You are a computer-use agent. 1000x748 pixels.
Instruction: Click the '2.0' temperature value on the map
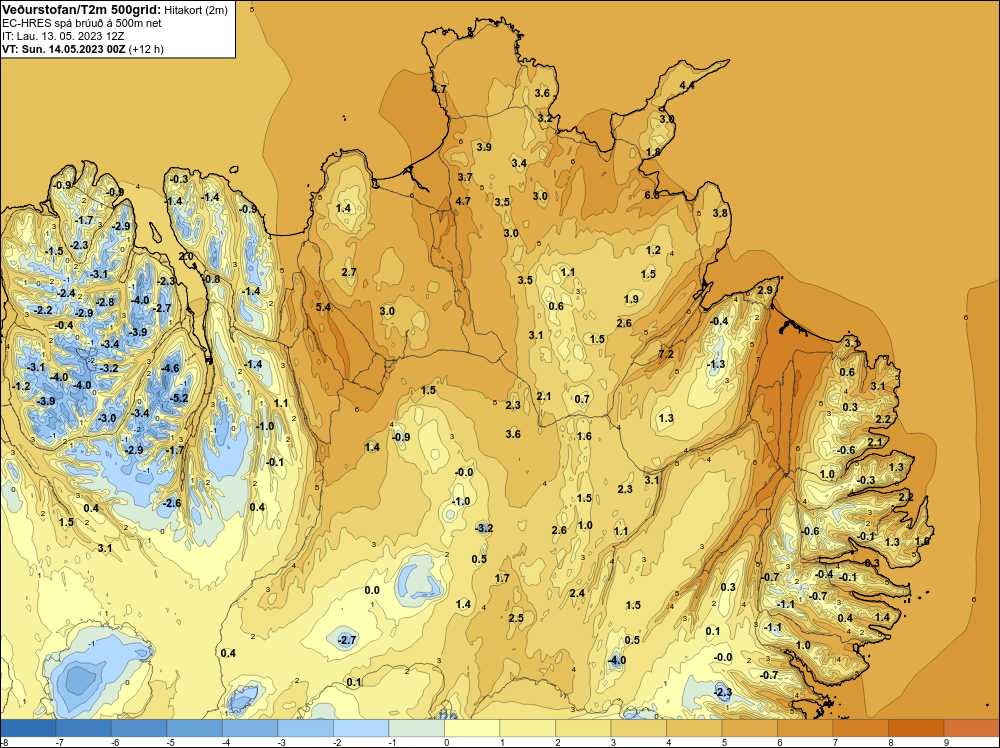click(x=186, y=256)
